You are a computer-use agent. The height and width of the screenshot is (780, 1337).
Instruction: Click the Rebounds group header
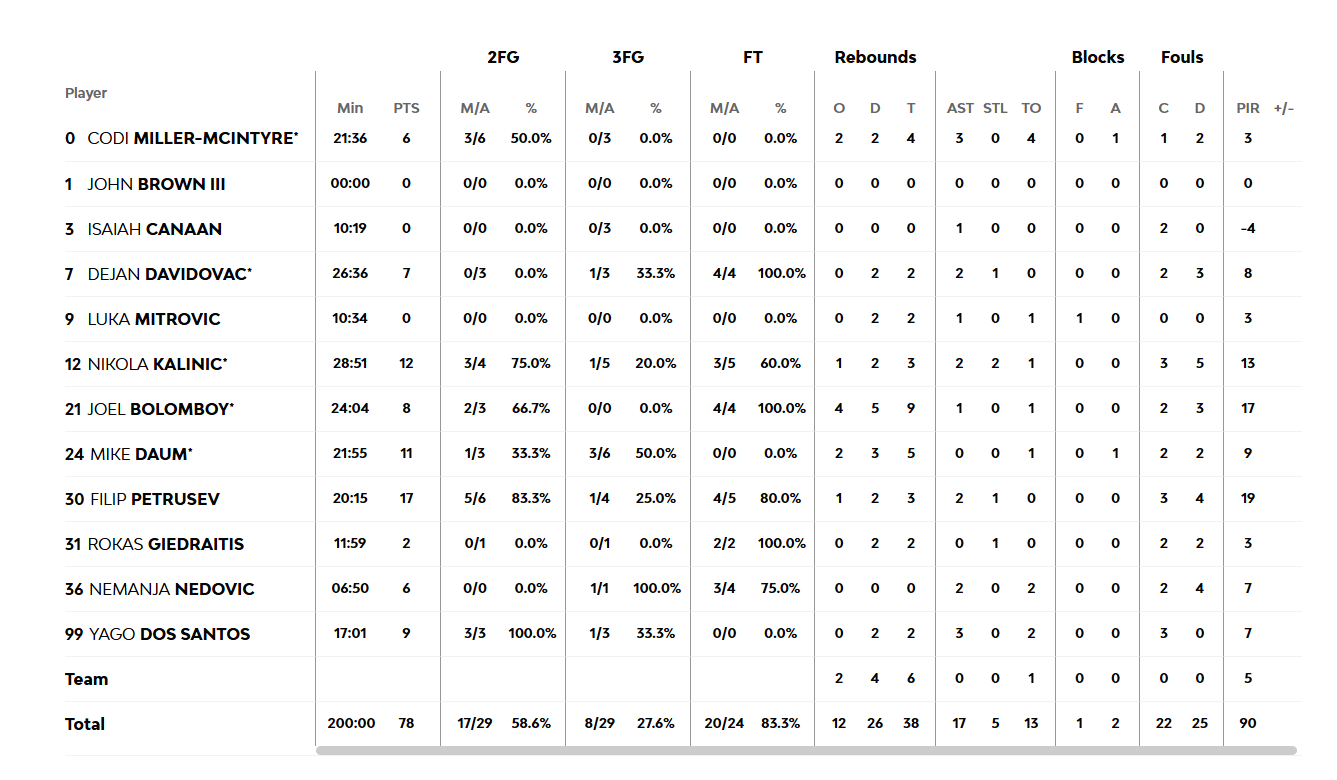click(x=875, y=57)
